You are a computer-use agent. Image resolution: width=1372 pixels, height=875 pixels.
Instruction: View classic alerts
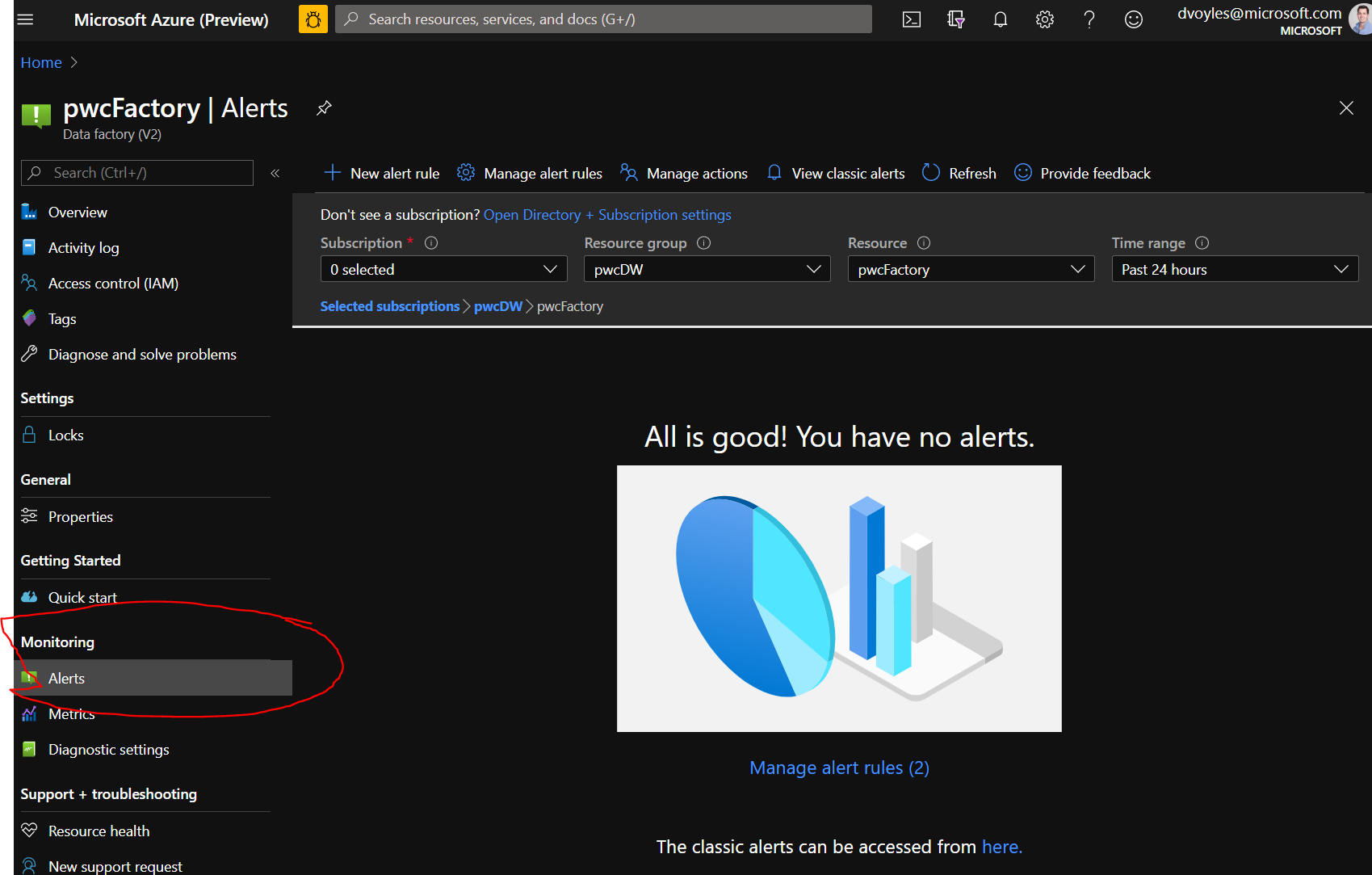tap(836, 173)
